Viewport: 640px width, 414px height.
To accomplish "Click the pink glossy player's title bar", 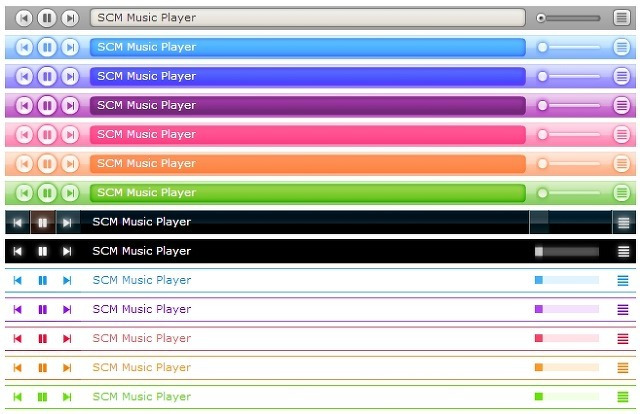I will pos(308,135).
